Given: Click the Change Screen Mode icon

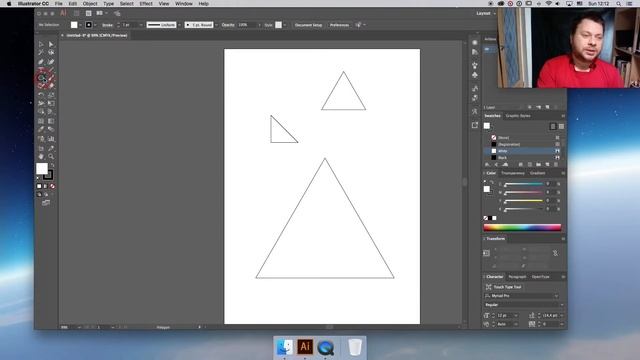Looking at the screenshot, I should (x=46, y=202).
